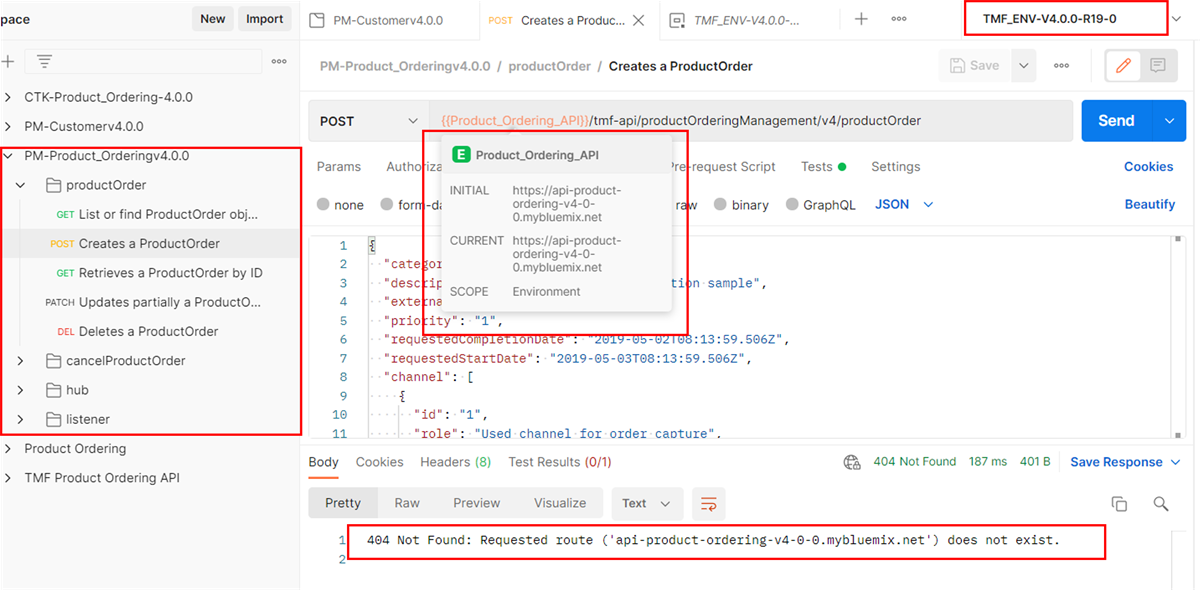1200x590 pixels.
Task: Click the Send button
Action: [1115, 119]
